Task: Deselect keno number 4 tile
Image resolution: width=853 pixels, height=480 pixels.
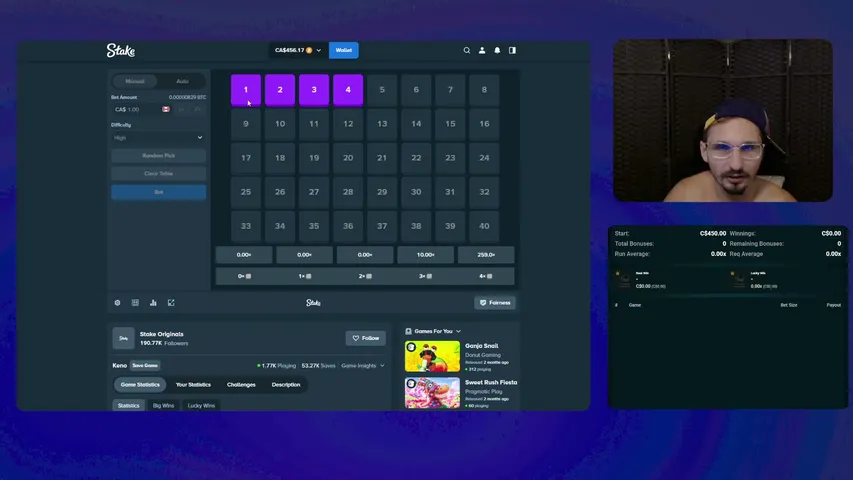Action: click(348, 90)
